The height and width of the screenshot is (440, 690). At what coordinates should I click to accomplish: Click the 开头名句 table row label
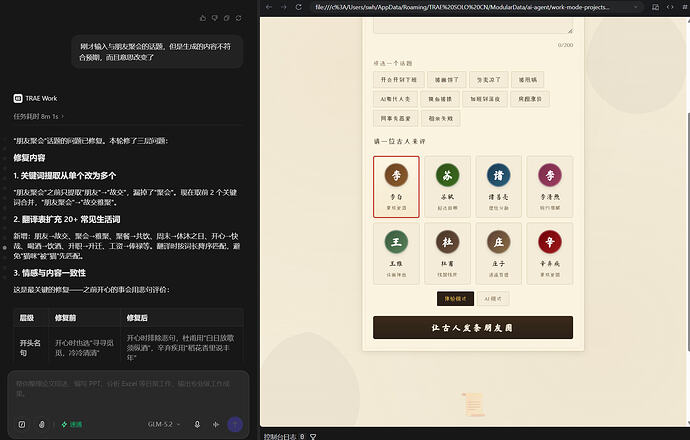point(30,348)
